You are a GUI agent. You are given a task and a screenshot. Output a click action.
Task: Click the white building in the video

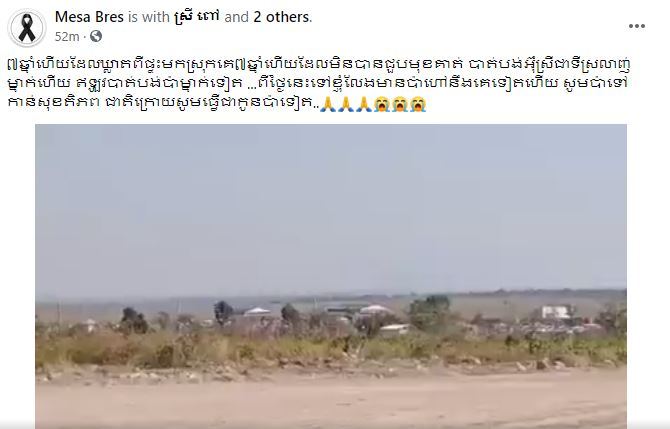pos(557,312)
